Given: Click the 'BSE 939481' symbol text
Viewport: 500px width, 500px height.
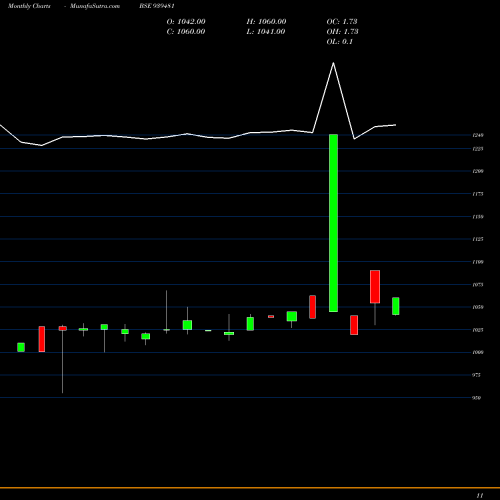Looking at the screenshot, I should (157, 6).
